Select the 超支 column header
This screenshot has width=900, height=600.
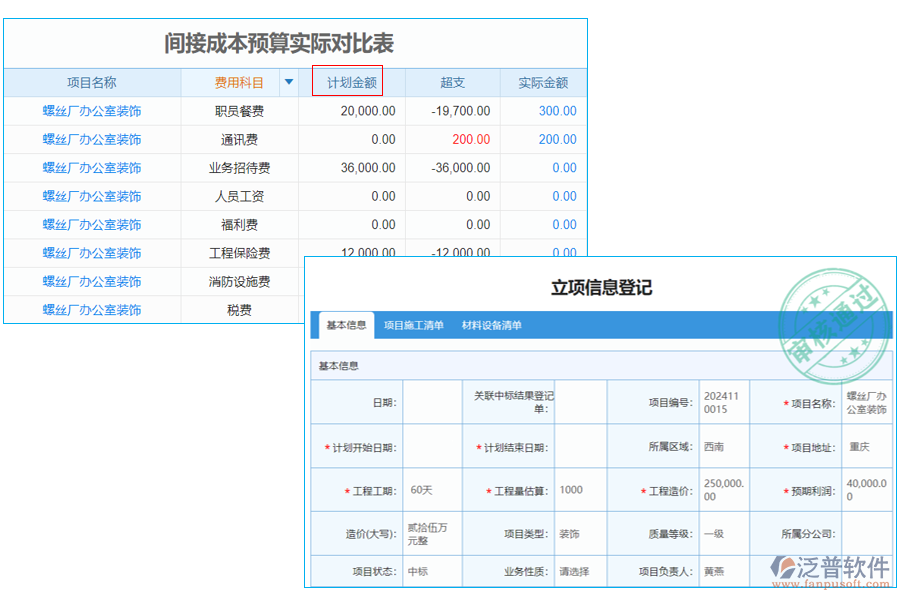[452, 81]
